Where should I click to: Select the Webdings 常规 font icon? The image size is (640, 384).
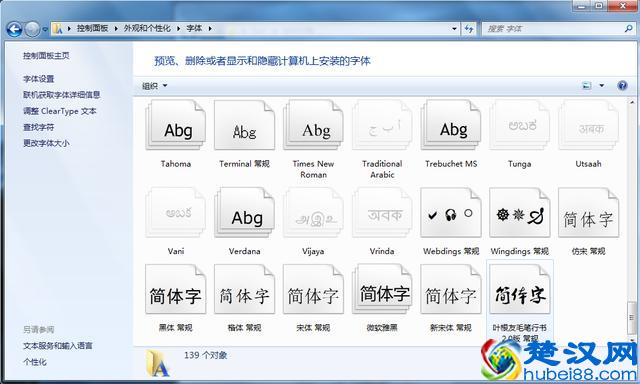451,213
